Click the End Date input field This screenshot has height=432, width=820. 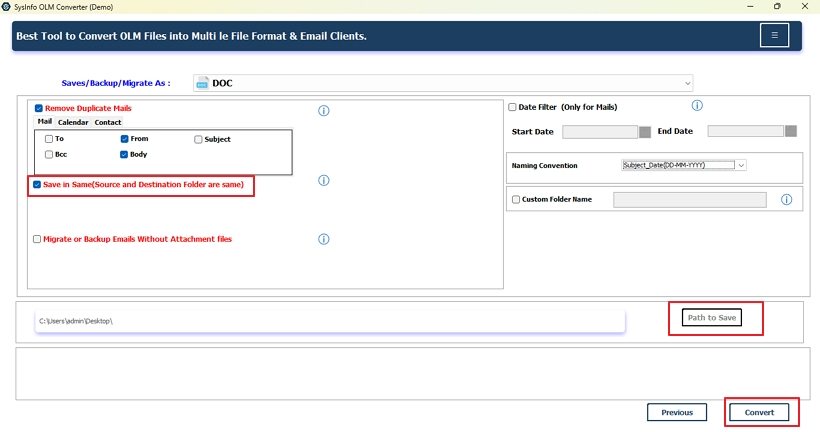click(746, 131)
